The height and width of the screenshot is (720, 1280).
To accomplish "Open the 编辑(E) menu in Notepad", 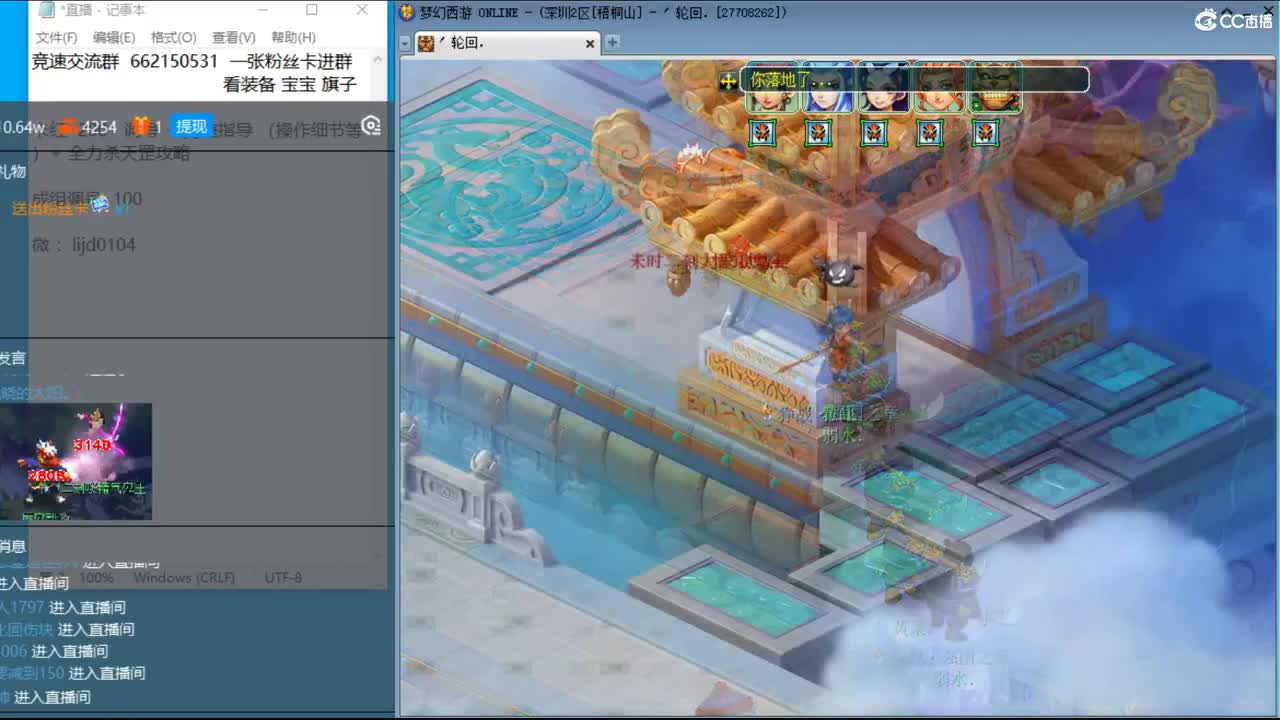I will click(x=114, y=37).
